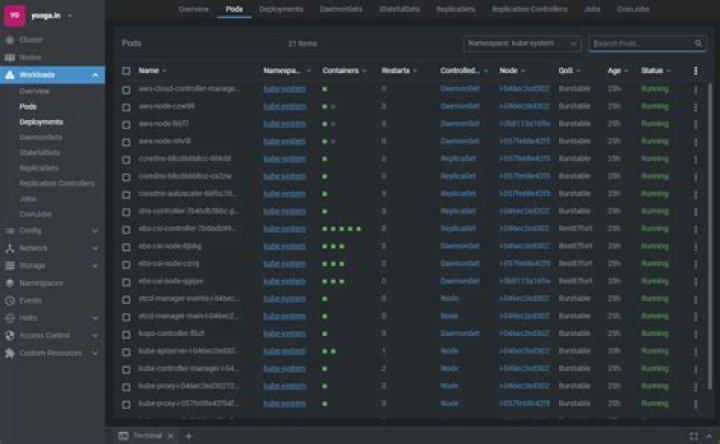Collapse the Workloads section chevron
The height and width of the screenshot is (444, 720).
pos(95,75)
